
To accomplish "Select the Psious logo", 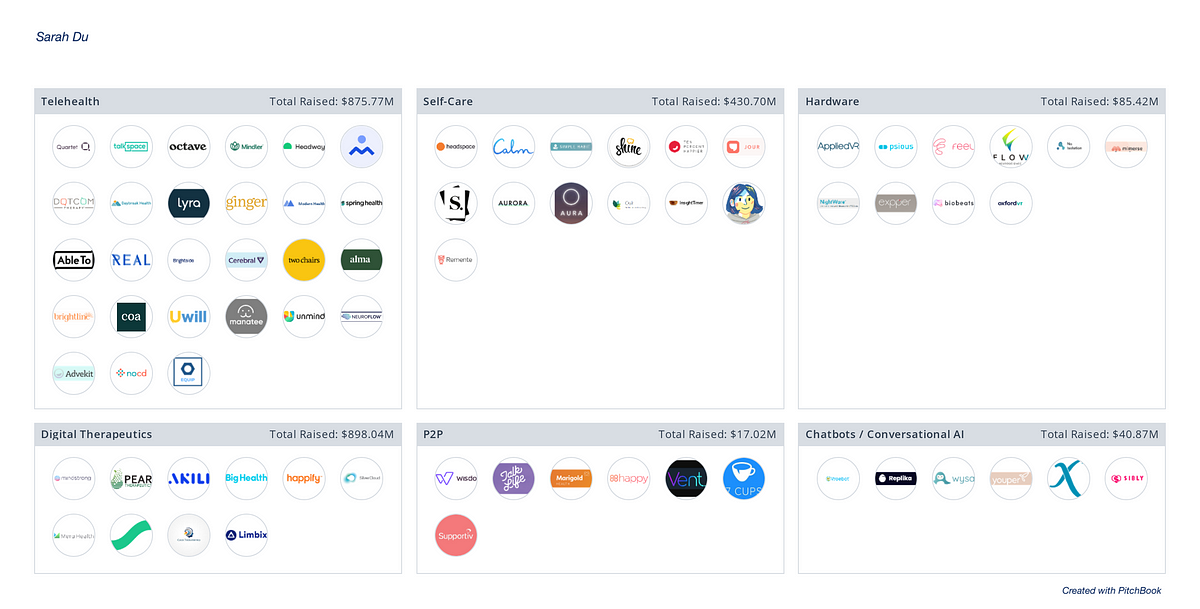I will pyautogui.click(x=896, y=146).
